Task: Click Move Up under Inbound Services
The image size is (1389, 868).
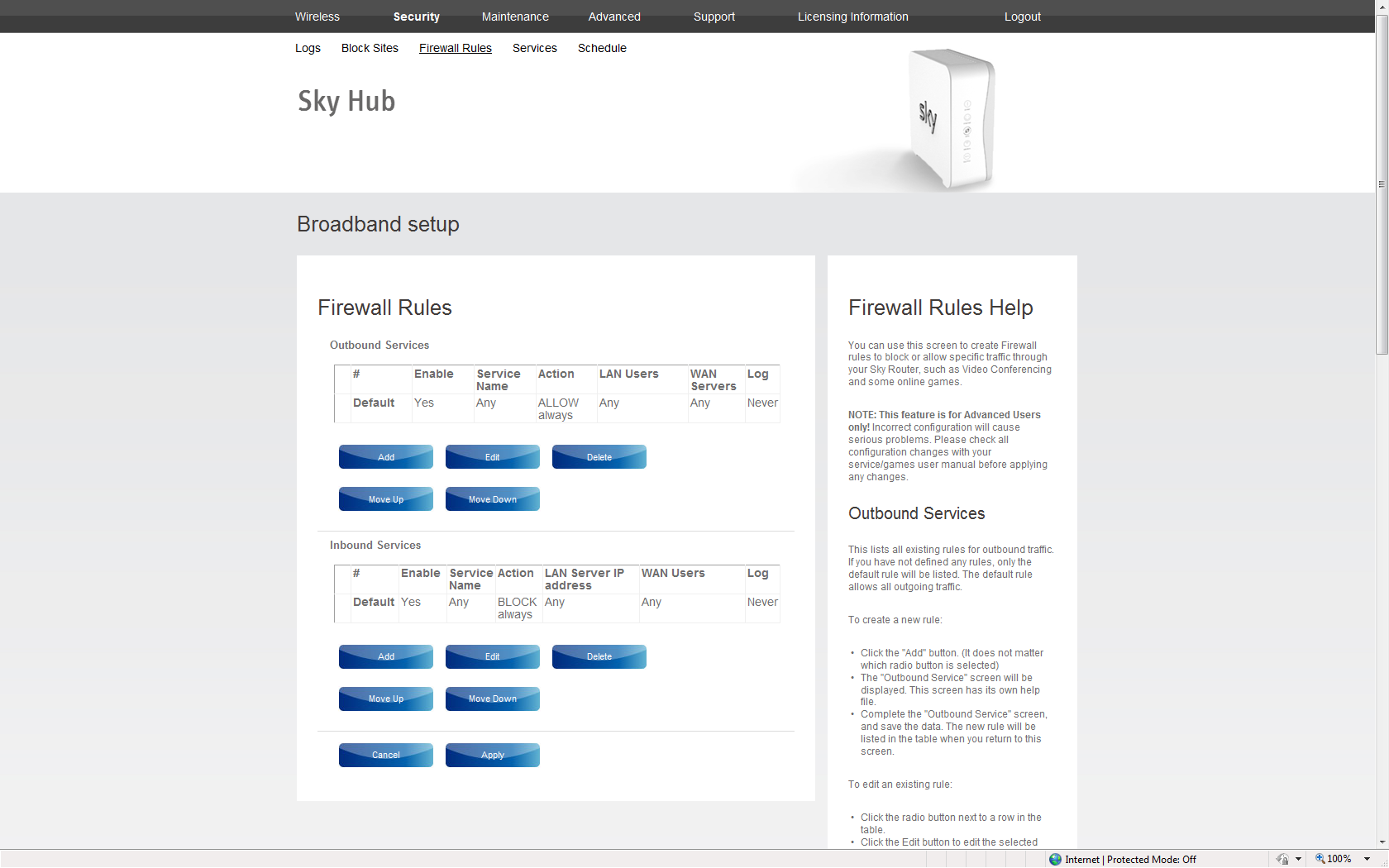Action: pyautogui.click(x=386, y=699)
